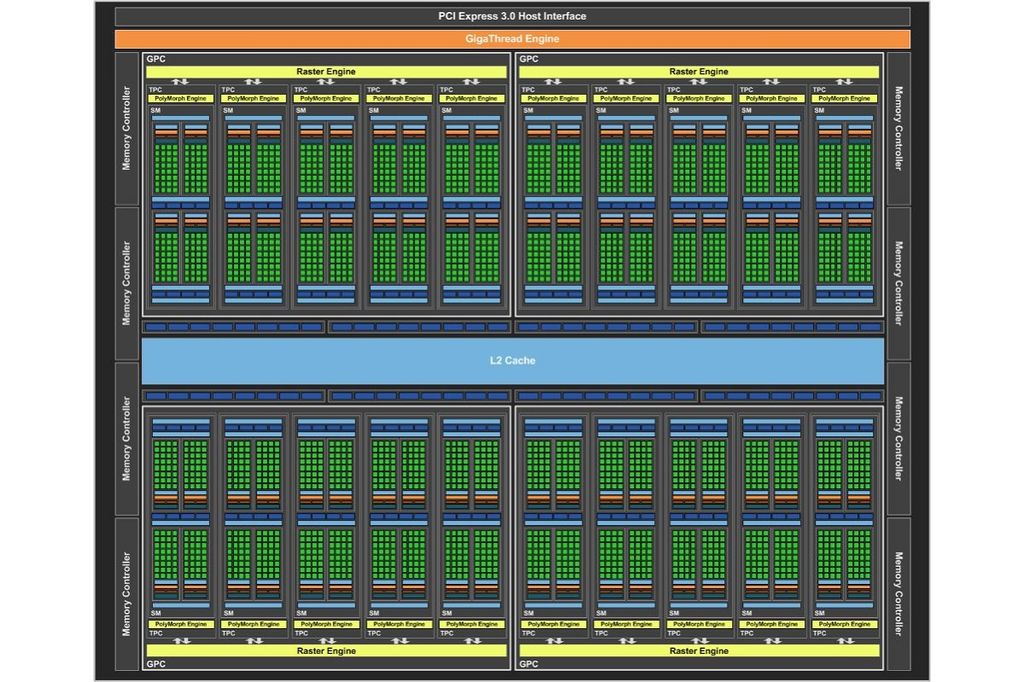Click the bottom-right Raster Engine block
Image resolution: width=1024 pixels, height=682 pixels.
[697, 650]
